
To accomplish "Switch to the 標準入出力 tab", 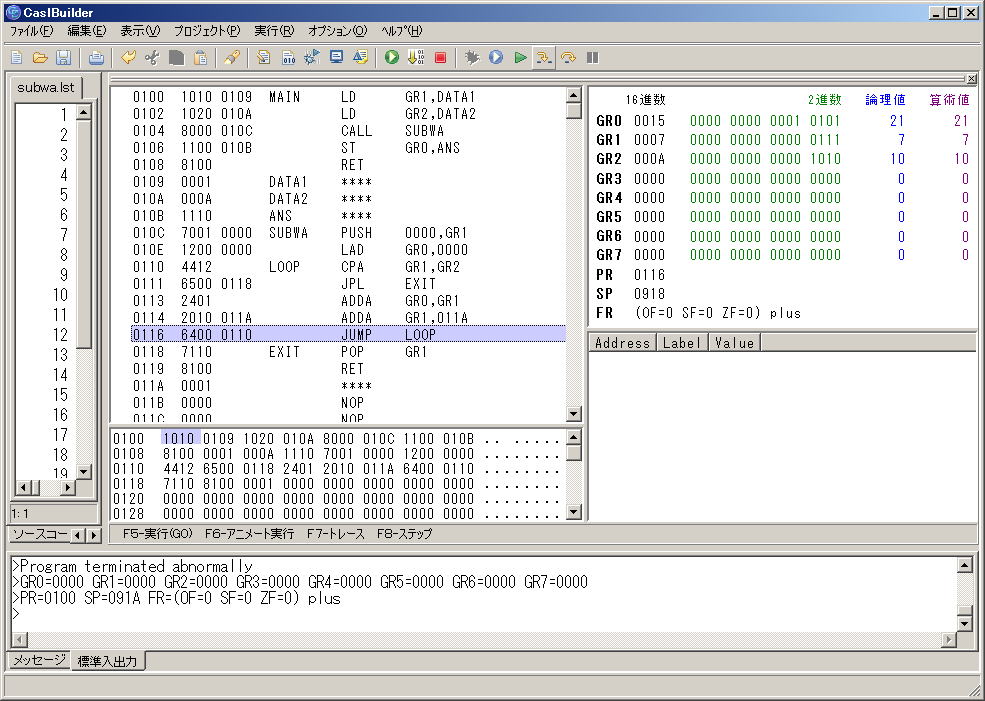I will tap(108, 661).
